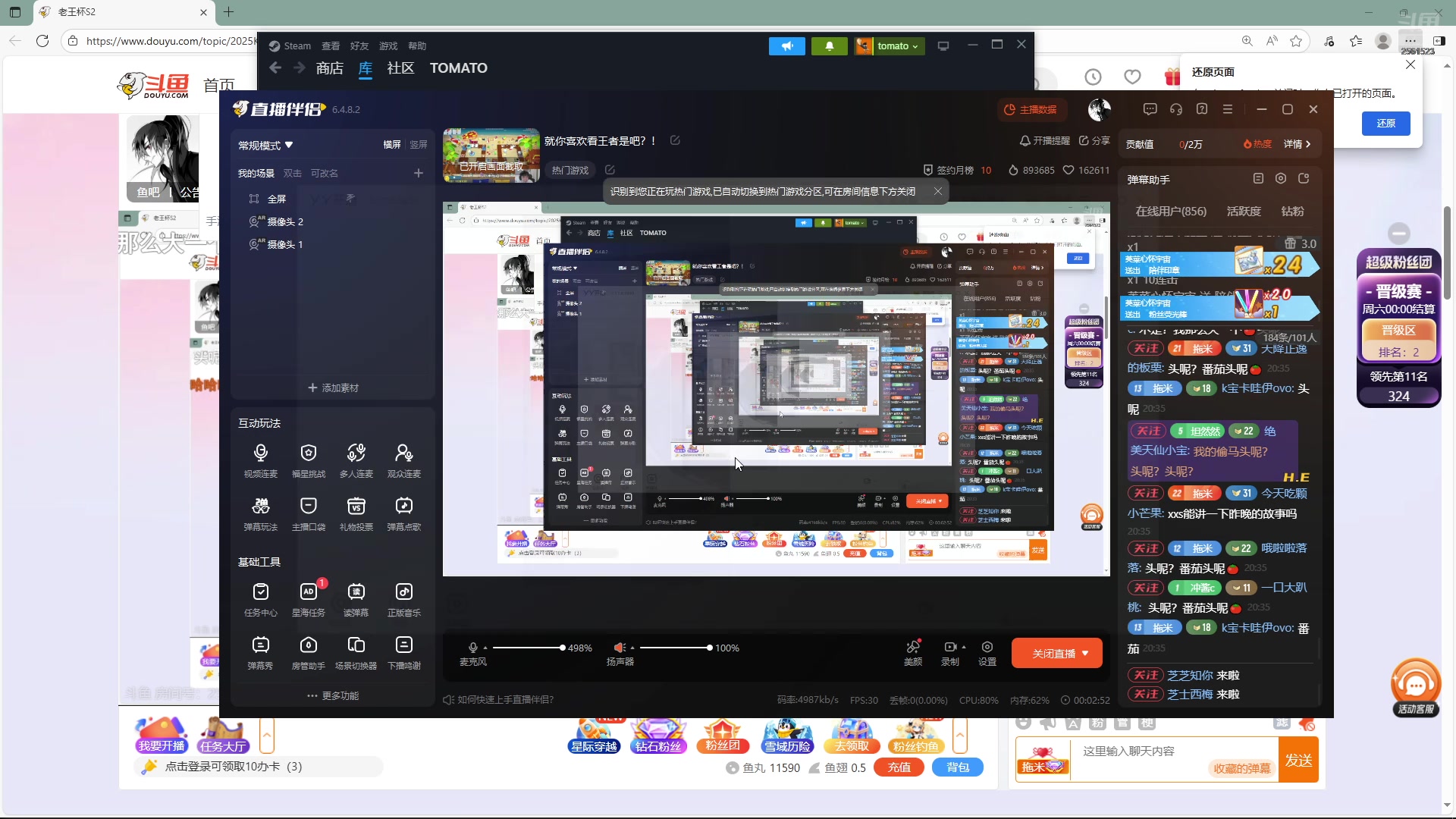
Task: Open 观众连麦 audience mic link
Action: (x=403, y=460)
